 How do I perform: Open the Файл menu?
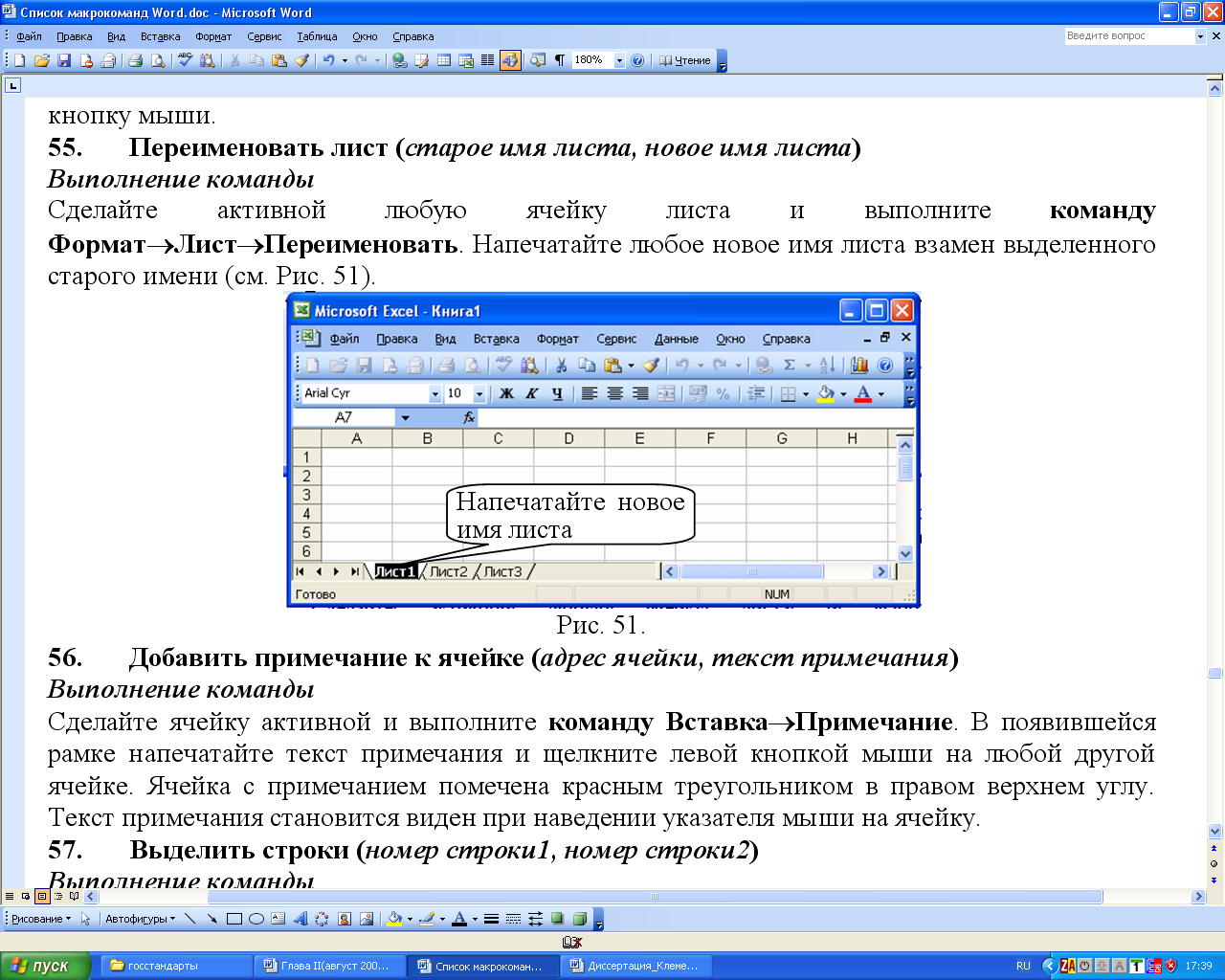[29, 36]
